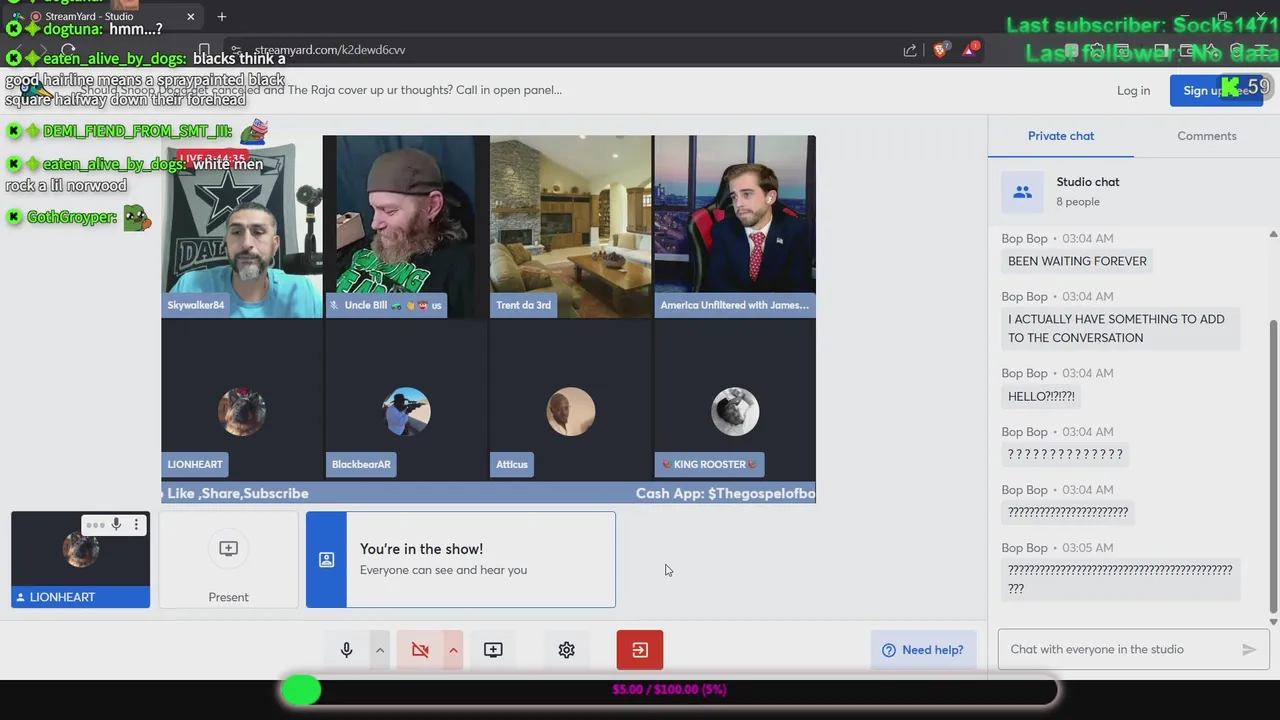
Task: Click the "Like ,Share,Subscribe" ticker text
Action: click(x=238, y=493)
